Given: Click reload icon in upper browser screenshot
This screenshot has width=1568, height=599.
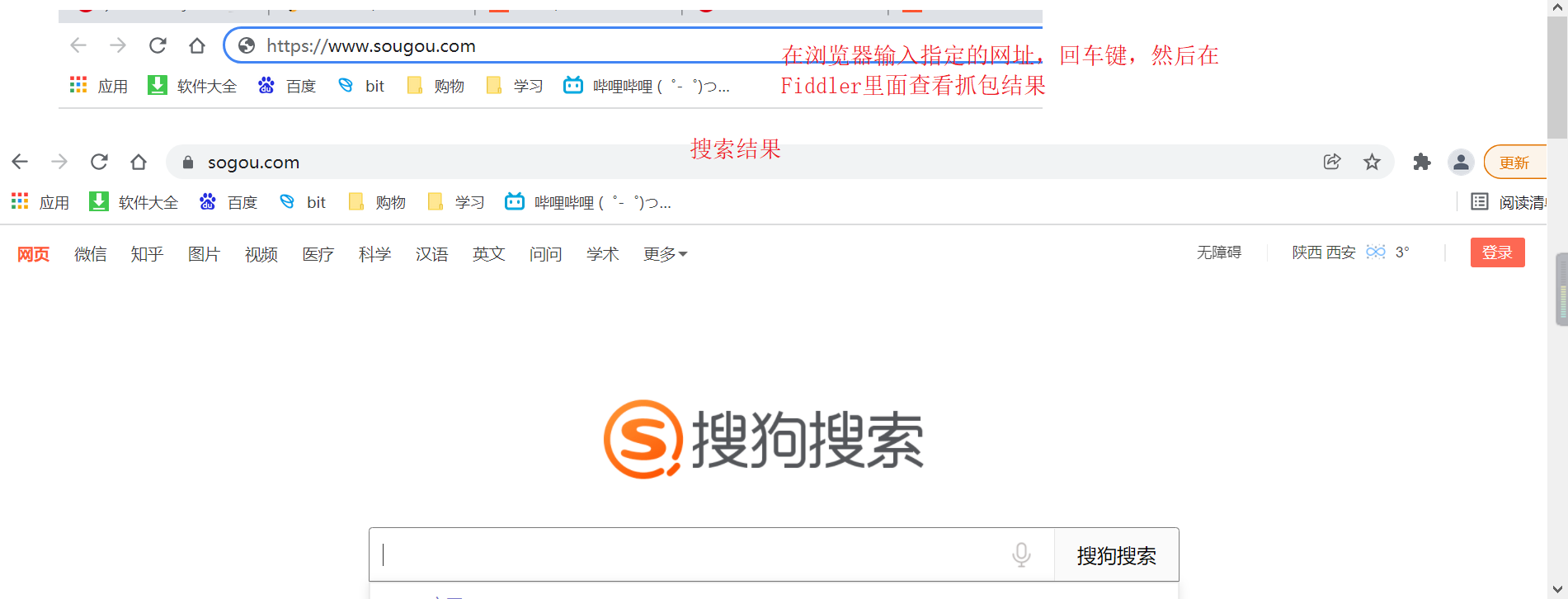Looking at the screenshot, I should 158,45.
